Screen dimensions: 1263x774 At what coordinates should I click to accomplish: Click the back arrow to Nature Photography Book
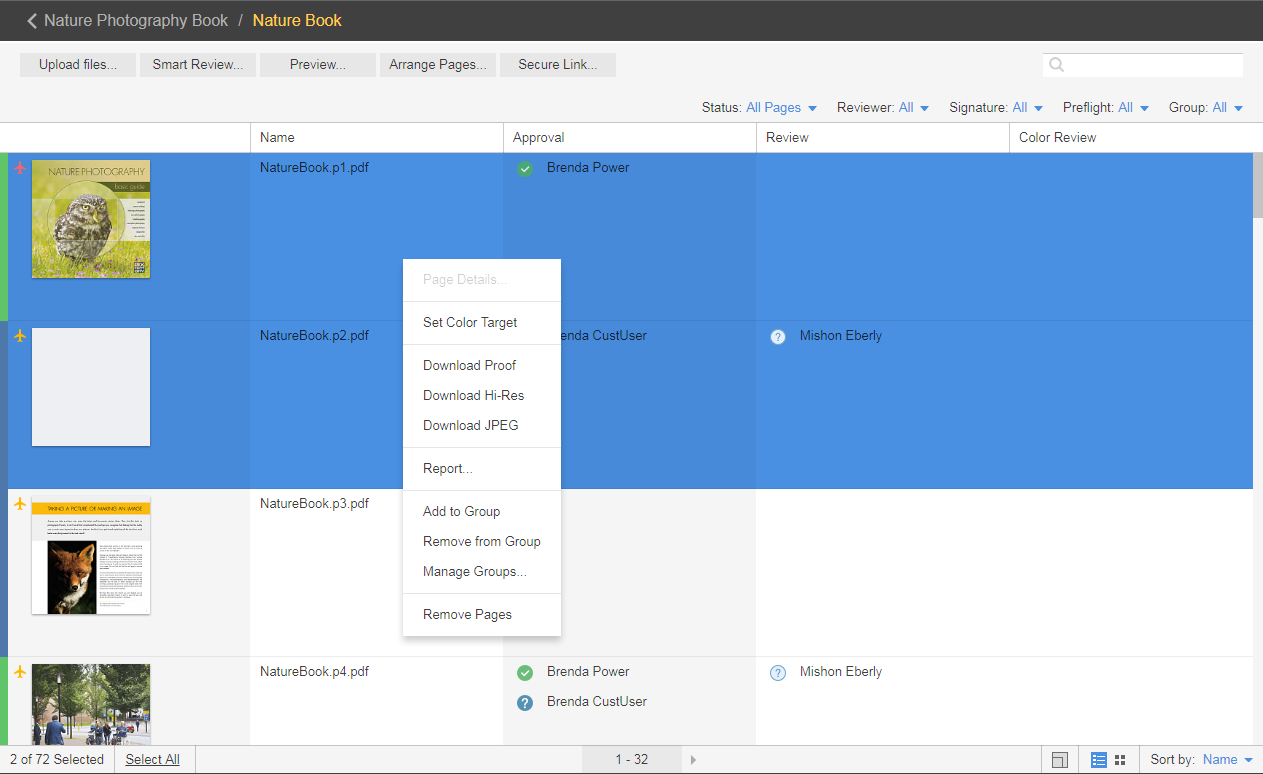click(x=32, y=21)
